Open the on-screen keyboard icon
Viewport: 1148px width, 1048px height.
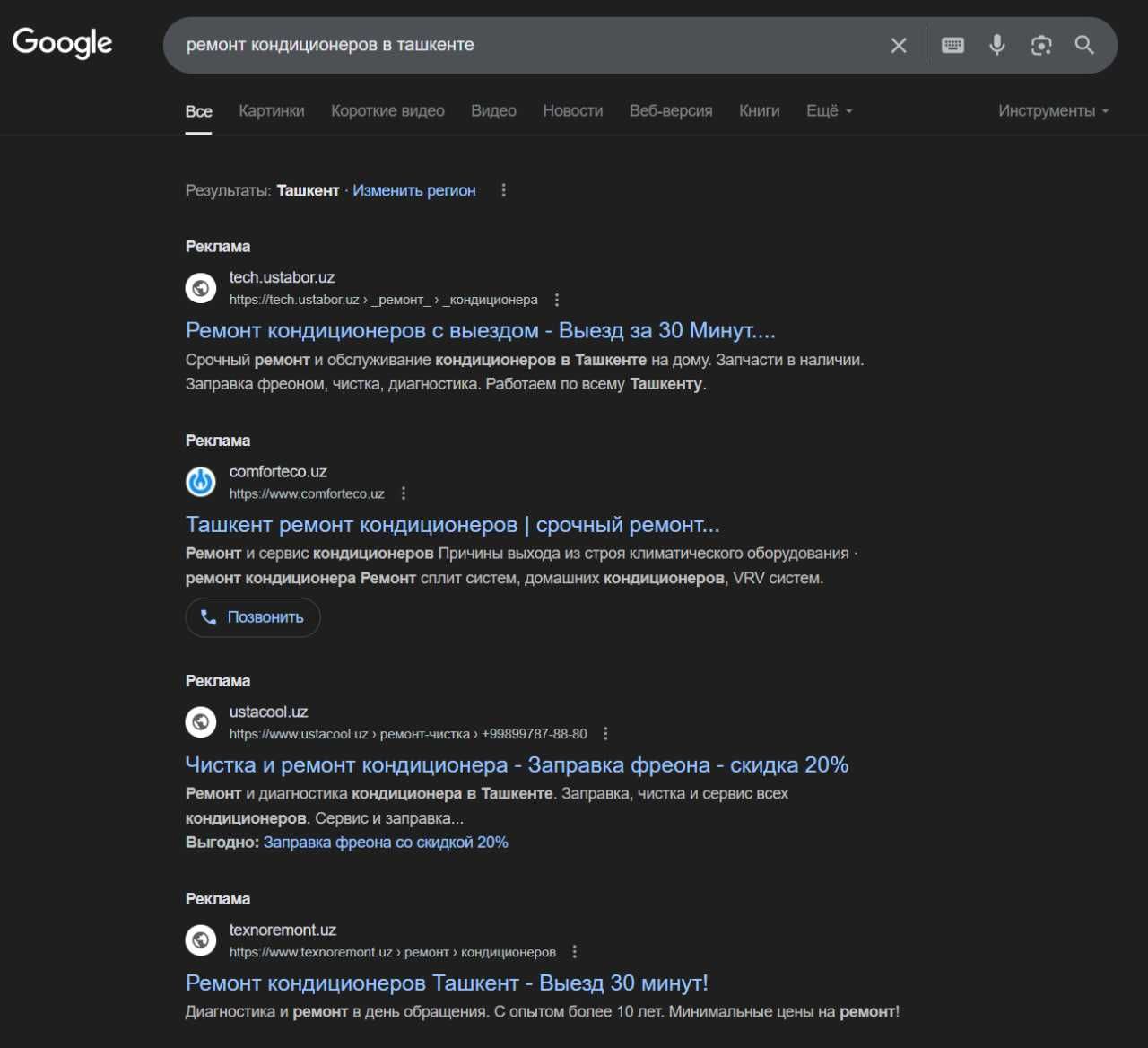click(952, 45)
